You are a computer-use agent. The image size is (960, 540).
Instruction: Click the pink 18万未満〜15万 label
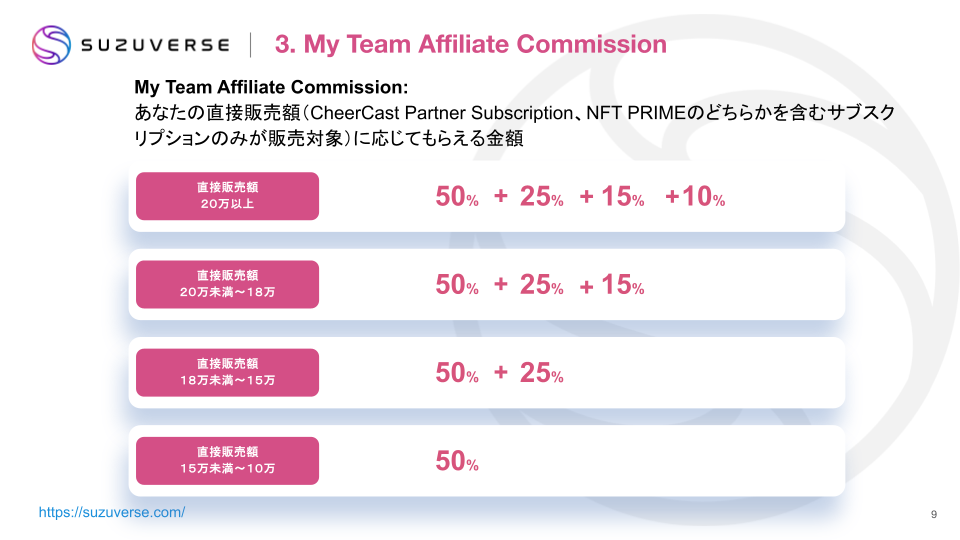tap(227, 372)
